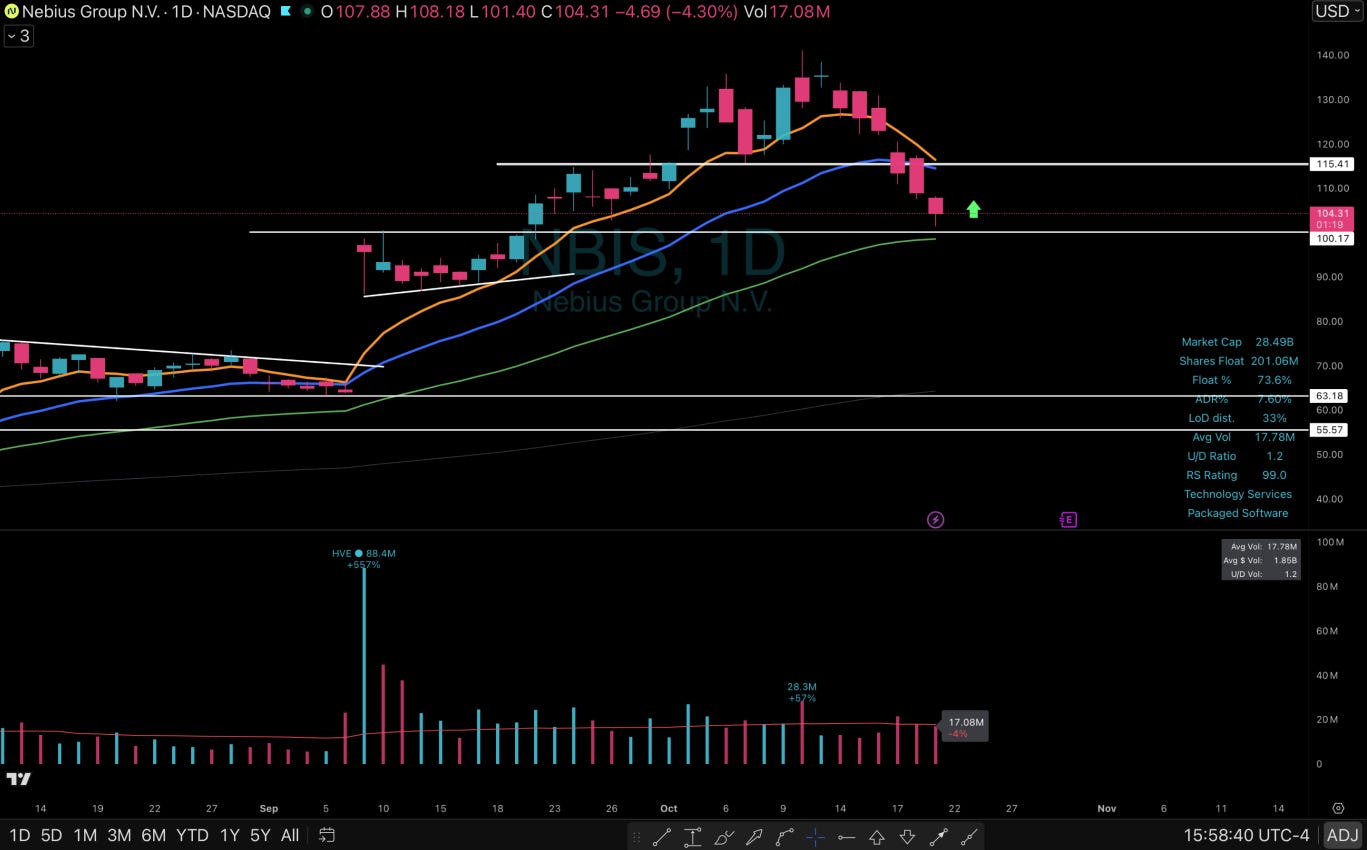Click the Oct label on time axis

click(668, 808)
